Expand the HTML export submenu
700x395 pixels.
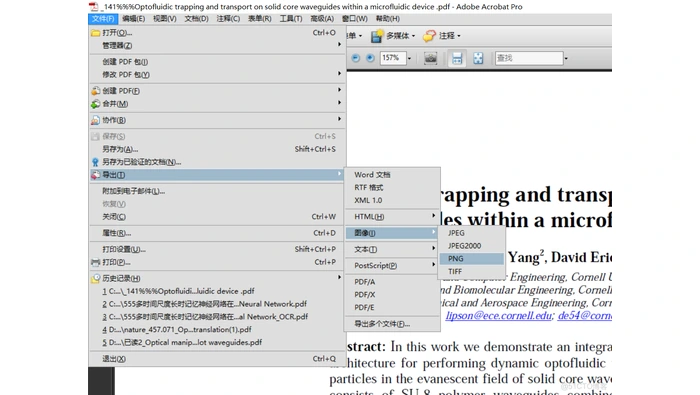click(433, 216)
